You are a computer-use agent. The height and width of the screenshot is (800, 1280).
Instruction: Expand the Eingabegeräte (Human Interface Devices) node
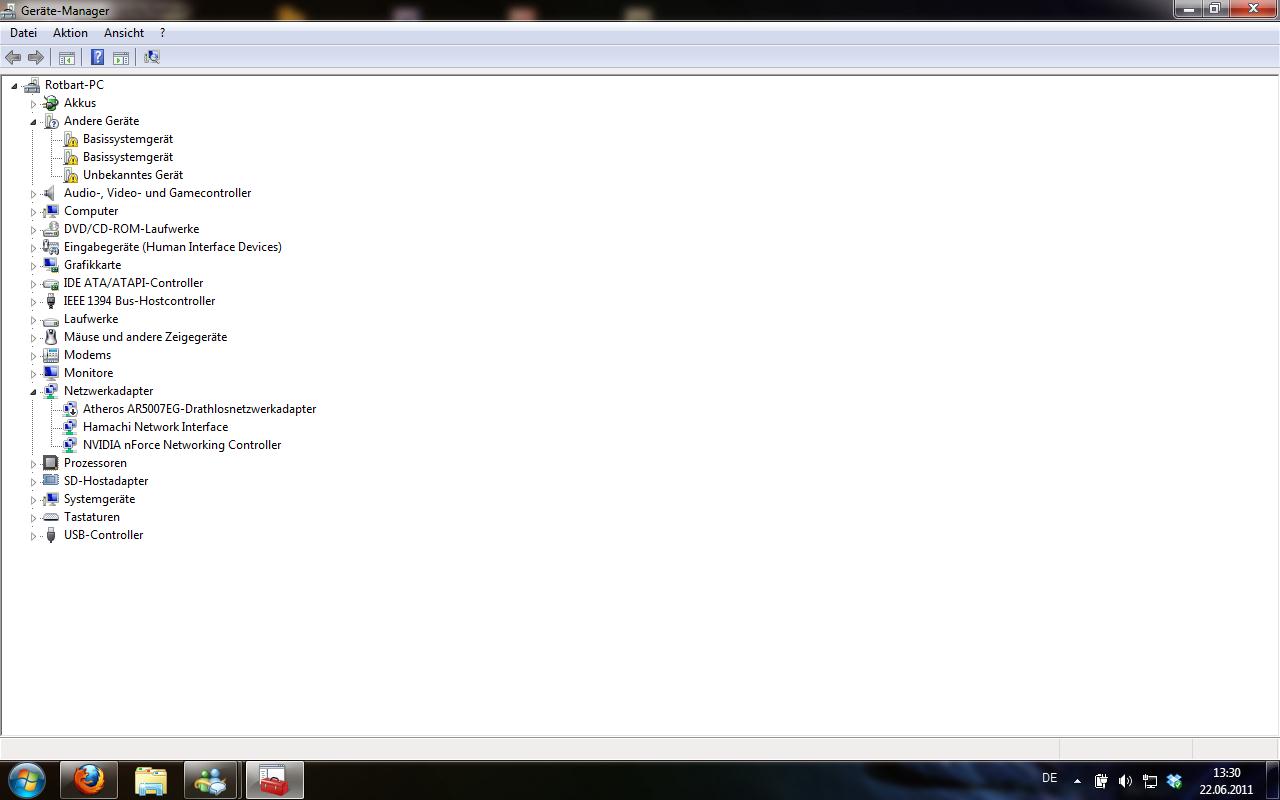click(33, 248)
